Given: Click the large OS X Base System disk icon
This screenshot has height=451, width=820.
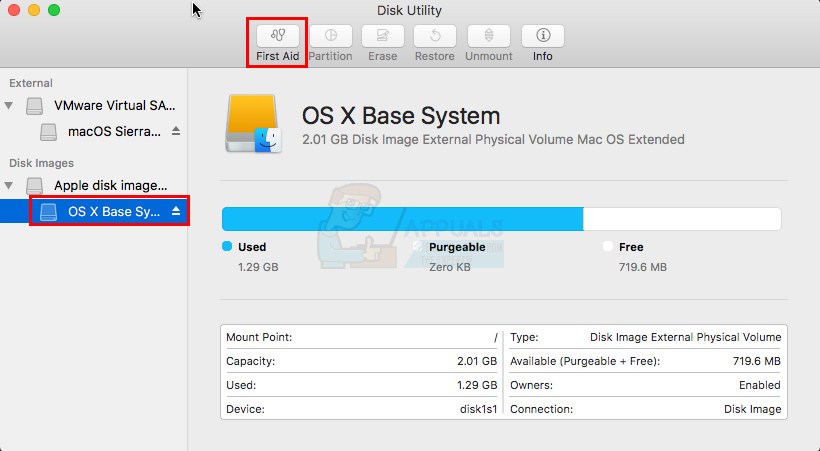Looking at the screenshot, I should click(254, 126).
